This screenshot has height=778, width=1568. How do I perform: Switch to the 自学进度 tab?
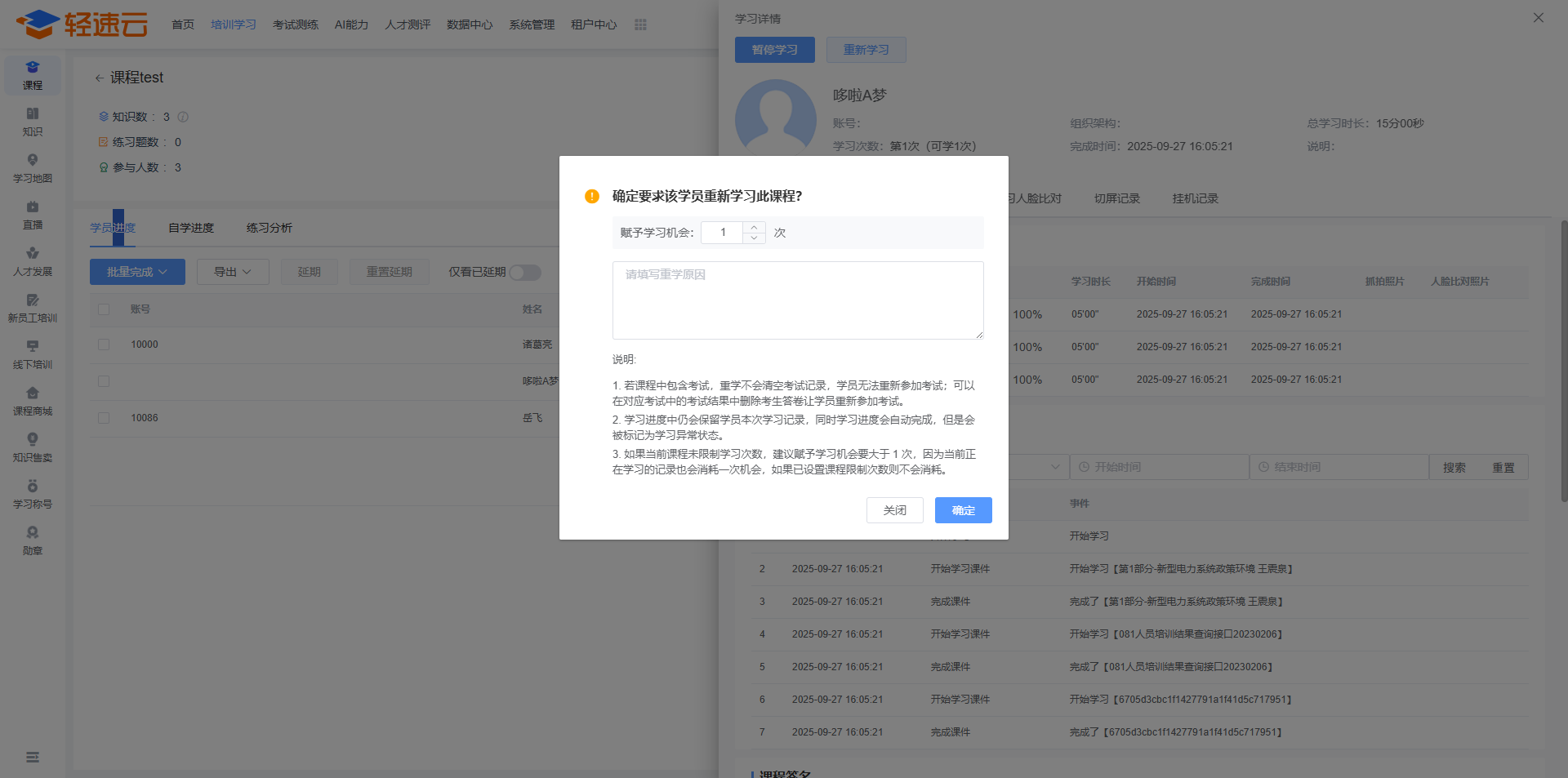pos(191,228)
